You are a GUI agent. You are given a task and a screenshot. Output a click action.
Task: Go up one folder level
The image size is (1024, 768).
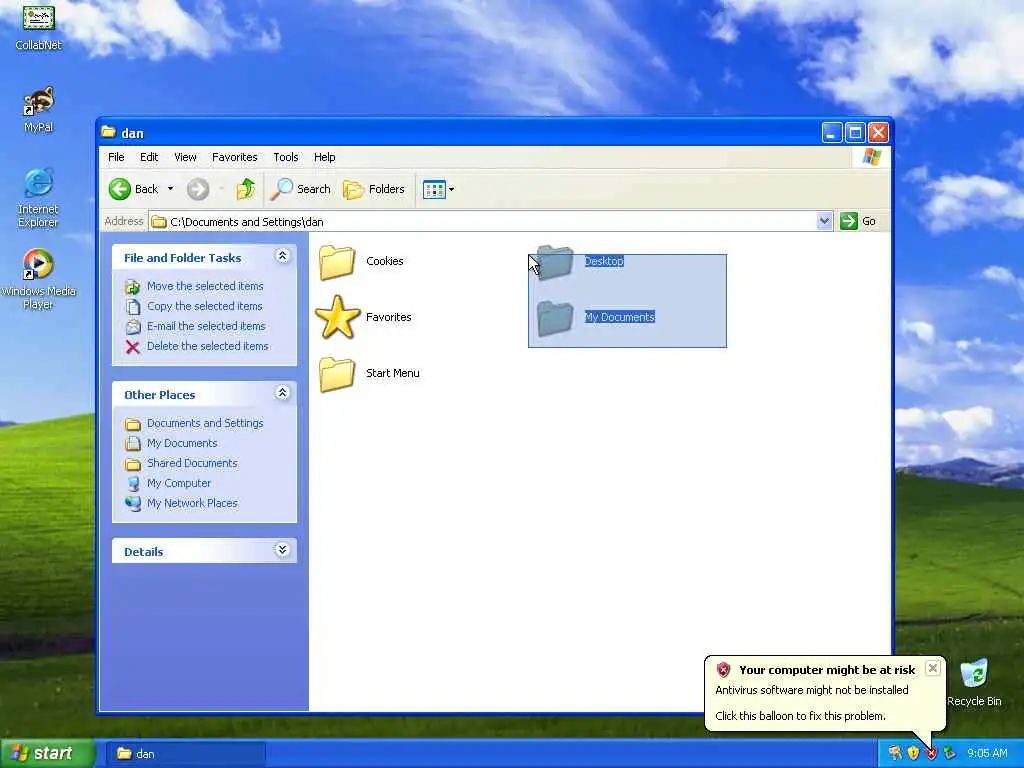246,189
